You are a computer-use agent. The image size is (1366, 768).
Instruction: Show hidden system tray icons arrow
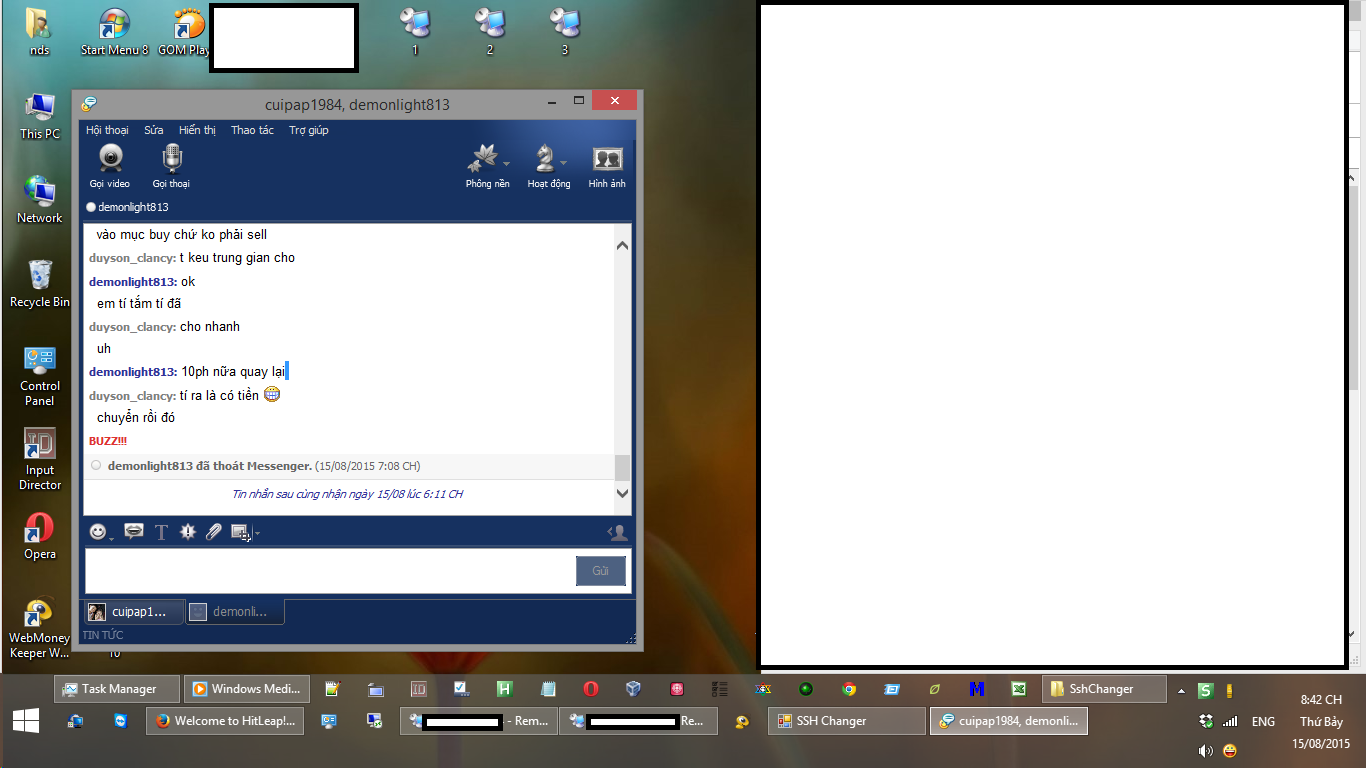[1181, 690]
